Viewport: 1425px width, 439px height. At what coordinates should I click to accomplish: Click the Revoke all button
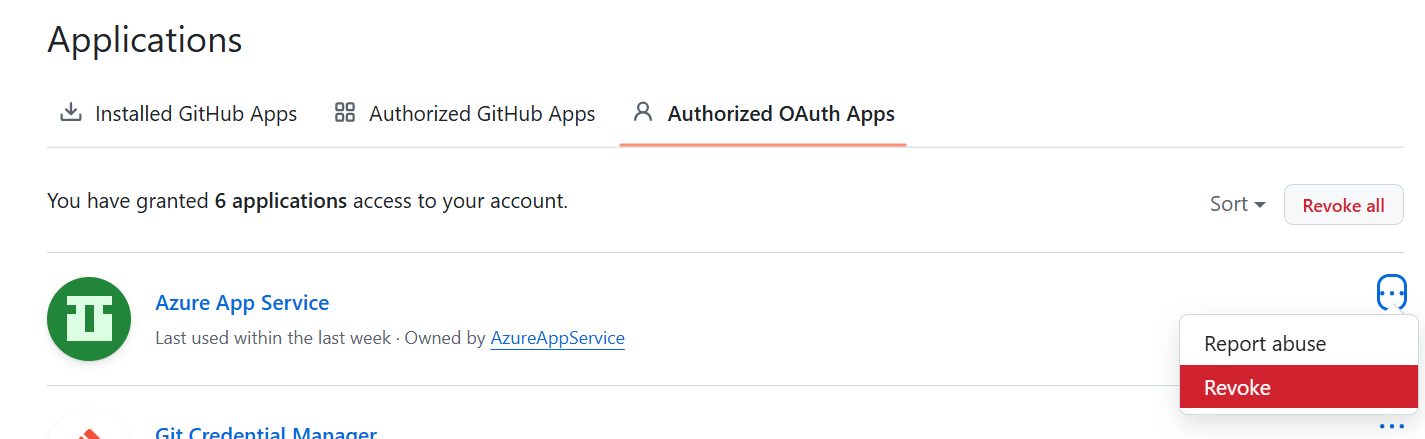(x=1343, y=204)
